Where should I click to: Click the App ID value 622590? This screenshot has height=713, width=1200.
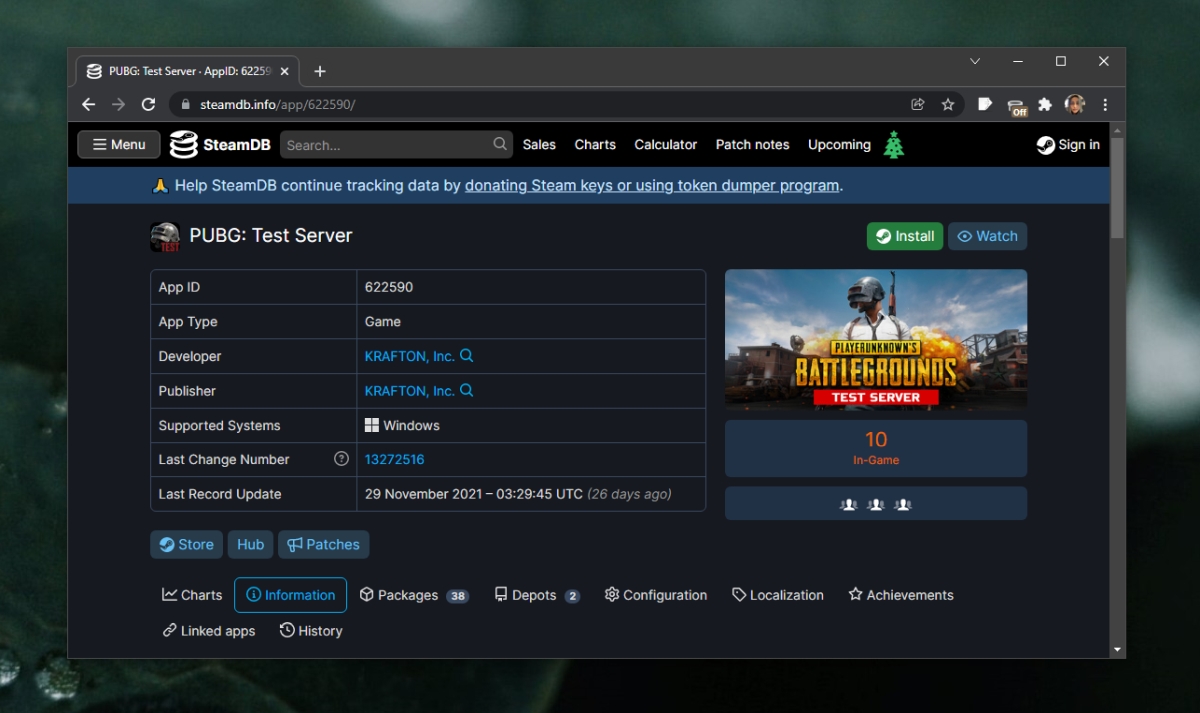click(389, 287)
